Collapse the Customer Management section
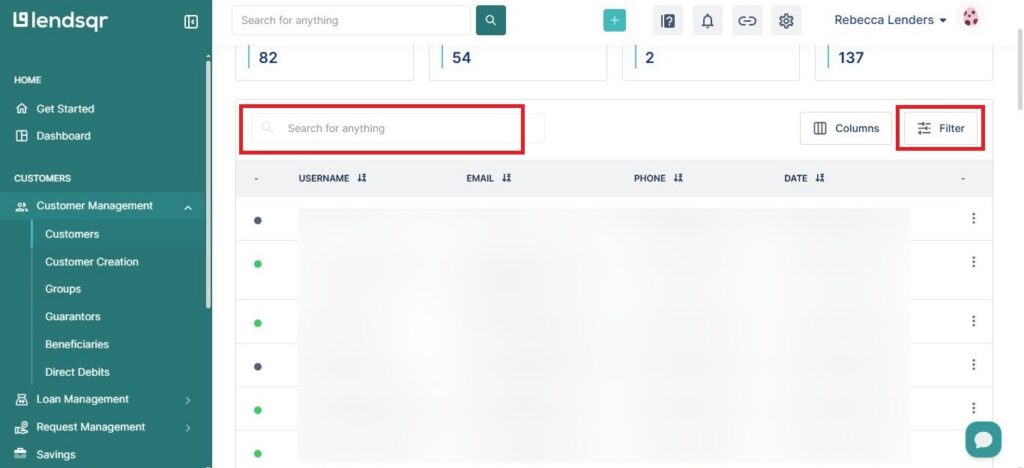 188,207
